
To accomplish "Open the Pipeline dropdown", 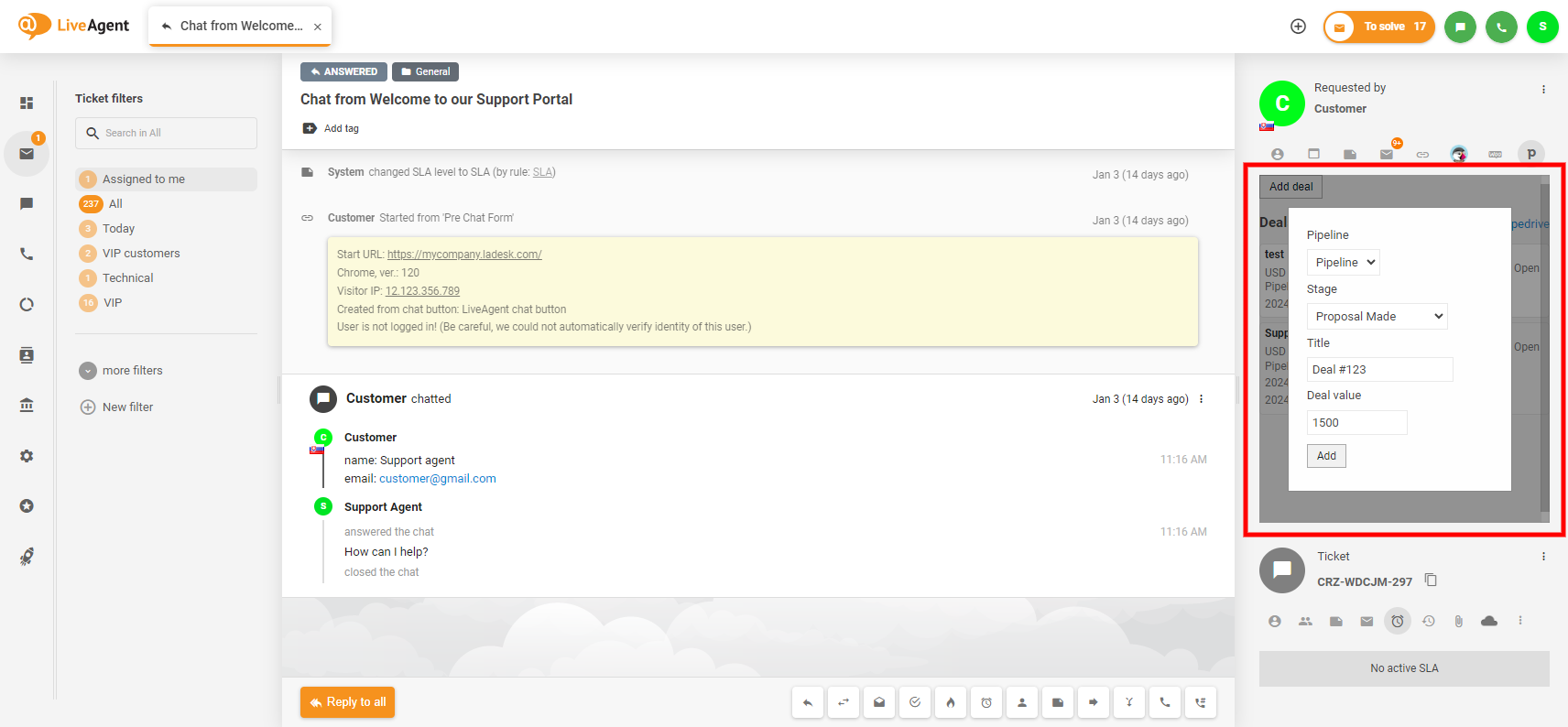I will coord(1343,263).
